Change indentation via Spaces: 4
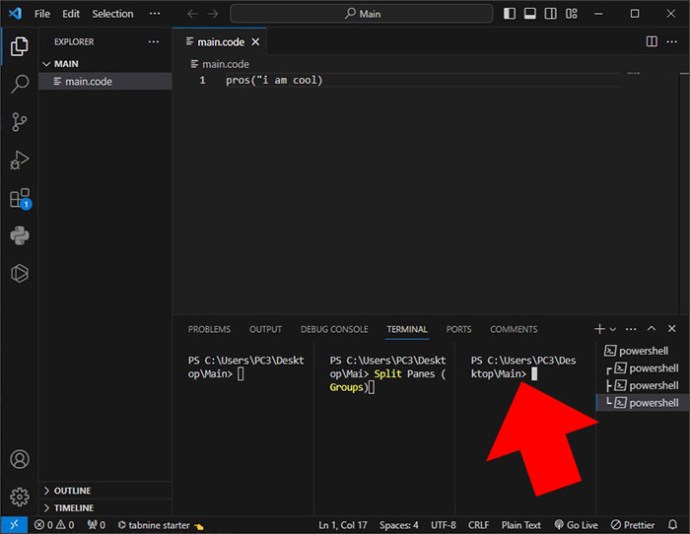The height and width of the screenshot is (534, 690). click(399, 525)
